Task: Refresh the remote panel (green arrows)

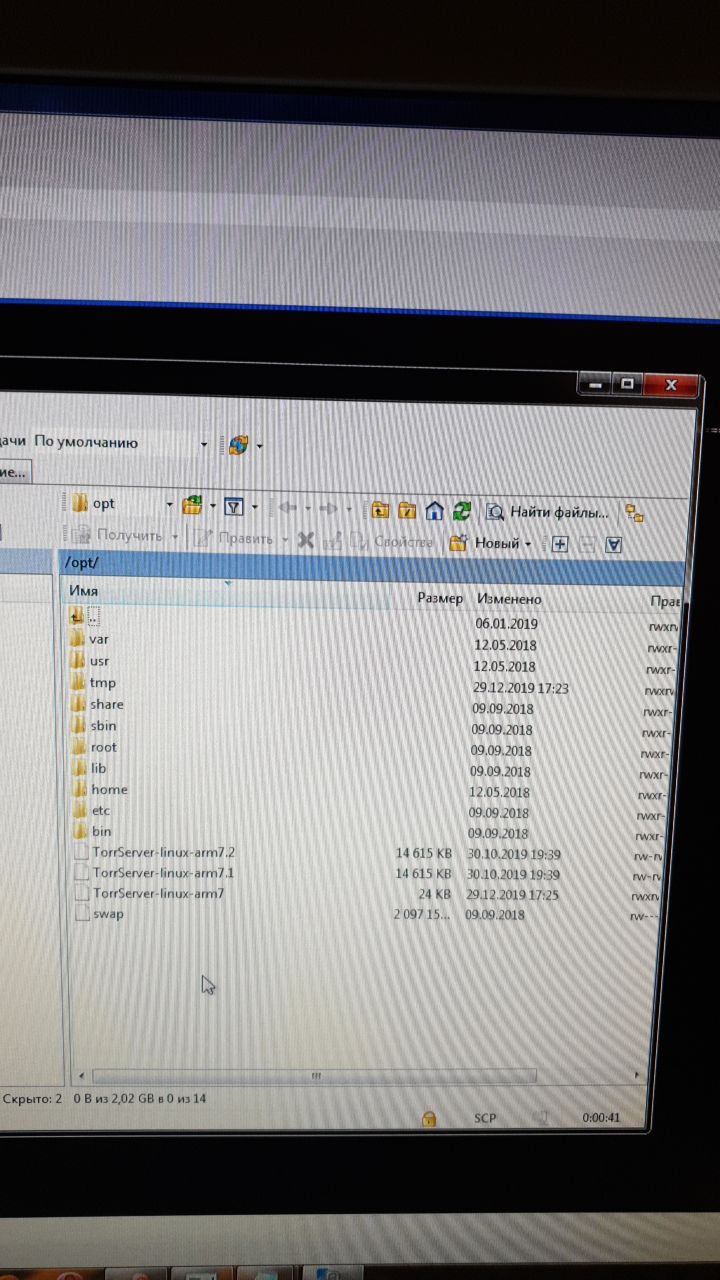Action: point(461,510)
